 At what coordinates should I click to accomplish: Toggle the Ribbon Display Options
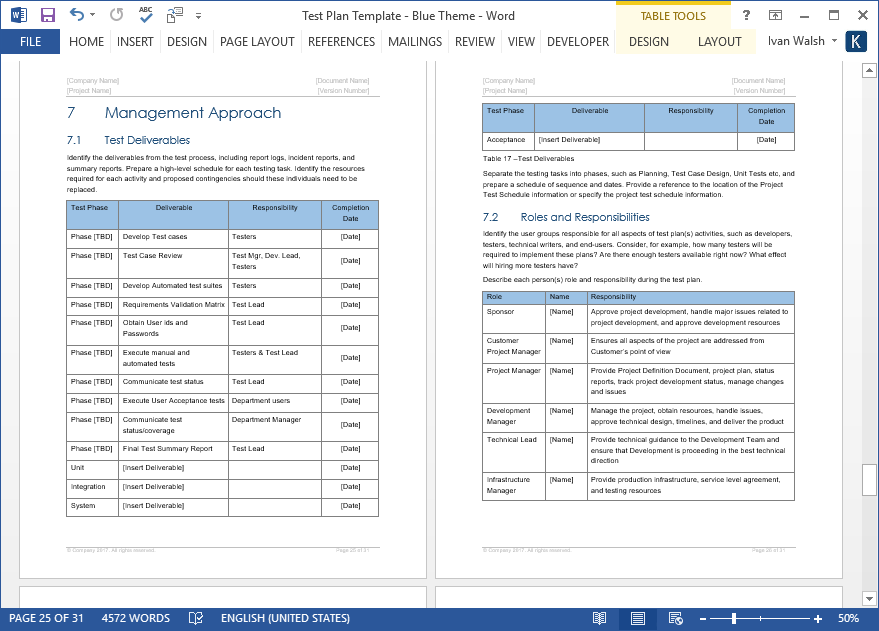pos(775,14)
